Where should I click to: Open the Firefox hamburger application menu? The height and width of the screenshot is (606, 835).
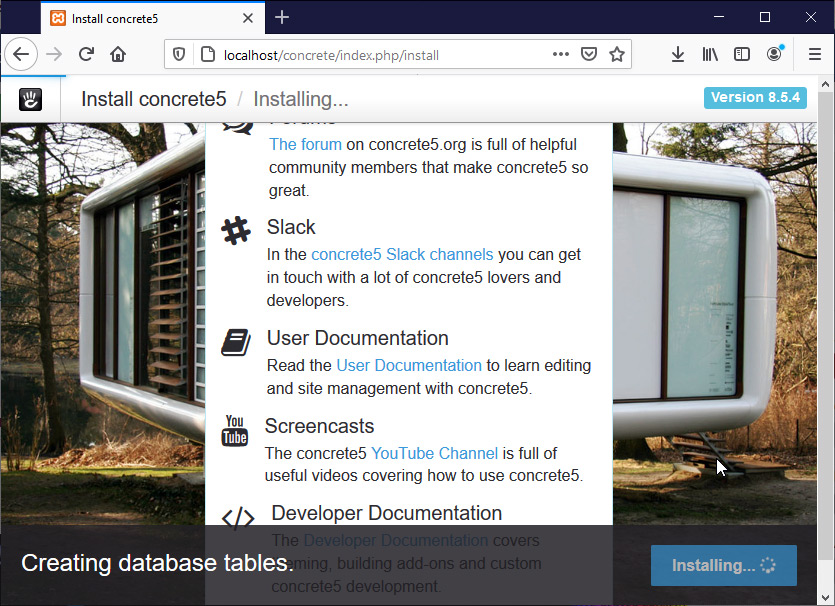click(x=814, y=55)
